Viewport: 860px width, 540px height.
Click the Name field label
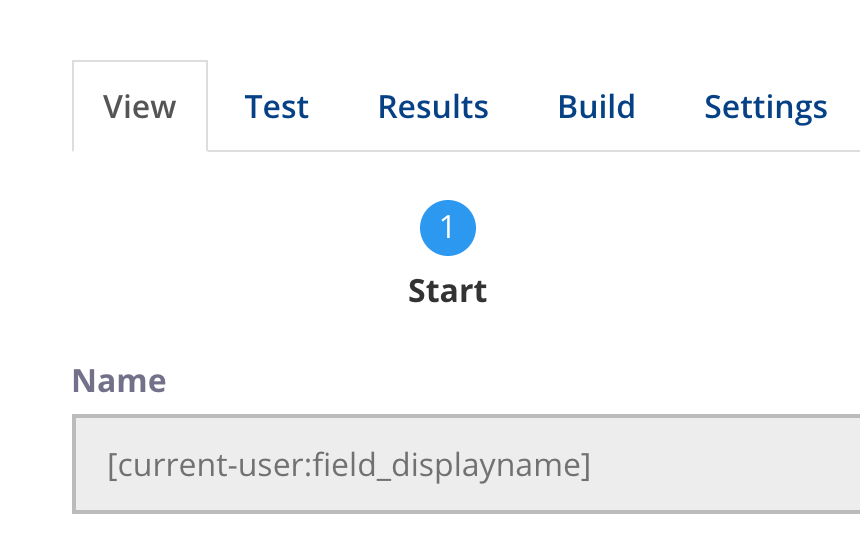tap(119, 380)
